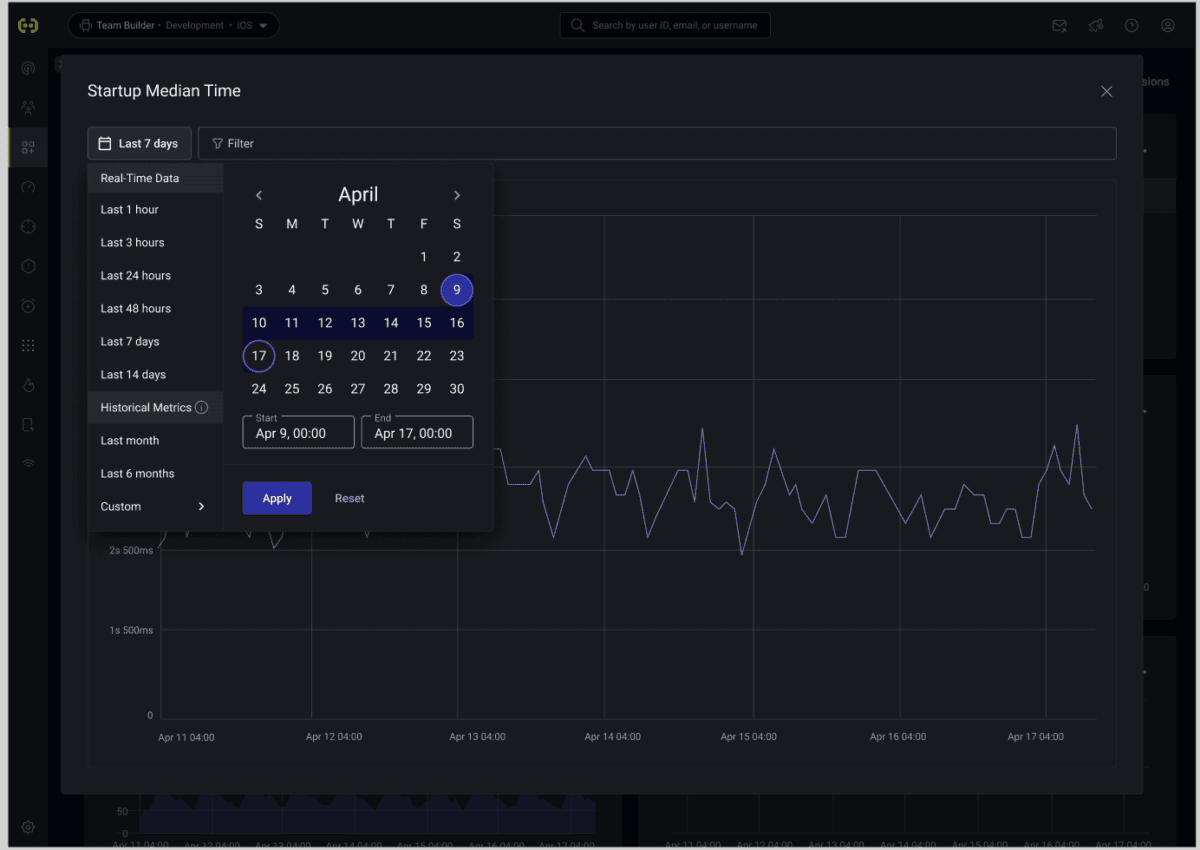Open the Team Builder app selector dropdown
The image size is (1200, 850).
(x=173, y=26)
